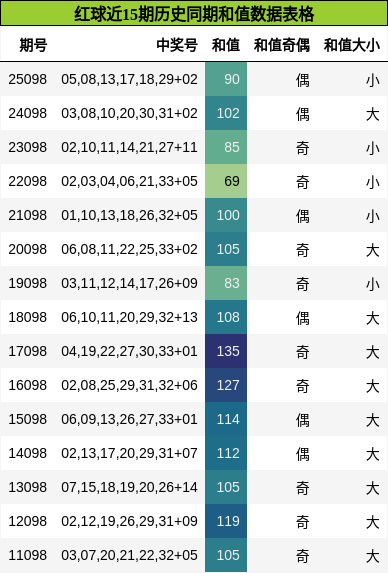Select the 期号 column header
This screenshot has height=573, width=388.
point(33,45)
